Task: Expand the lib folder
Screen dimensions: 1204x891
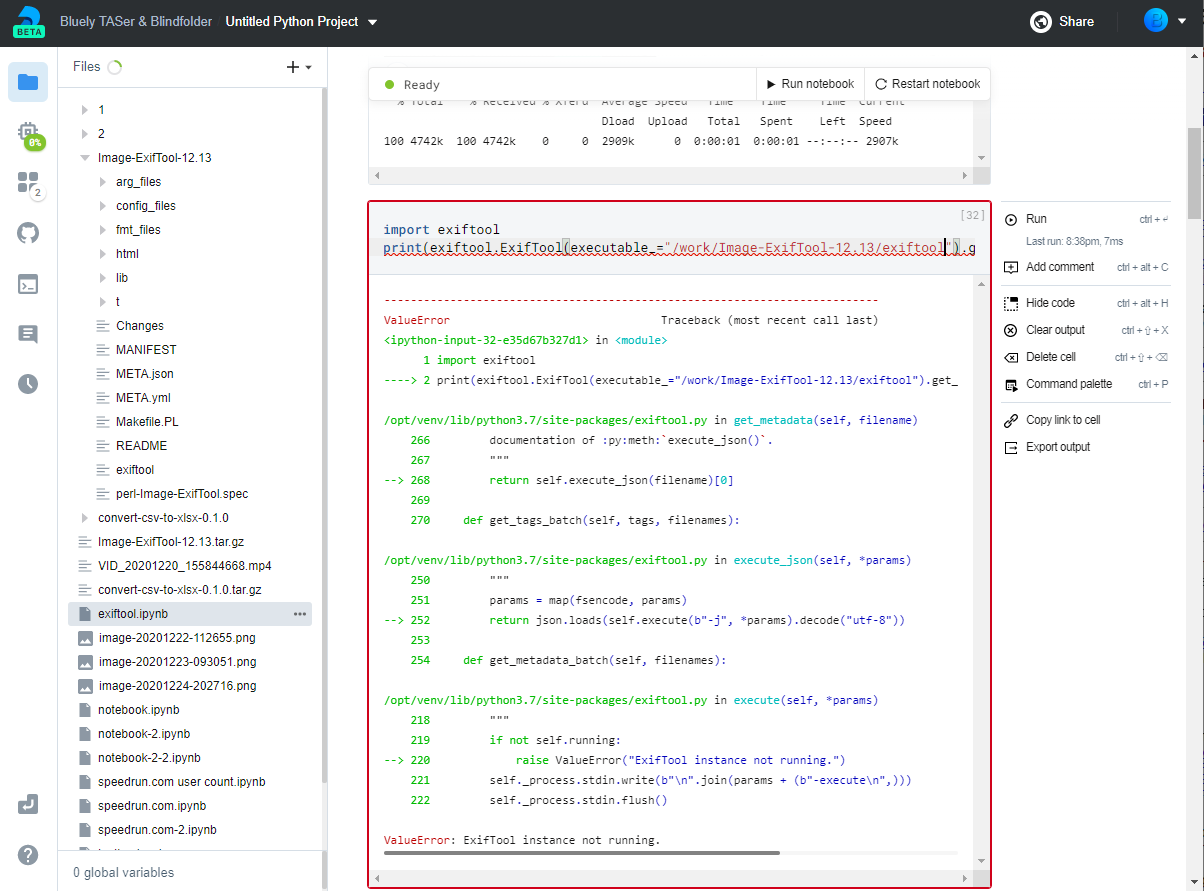Action: coord(103,277)
